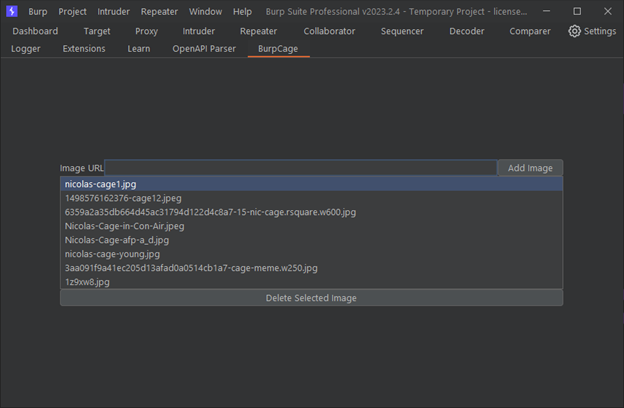The height and width of the screenshot is (408, 624).
Task: Switch to the Target tab
Action: coord(97,31)
